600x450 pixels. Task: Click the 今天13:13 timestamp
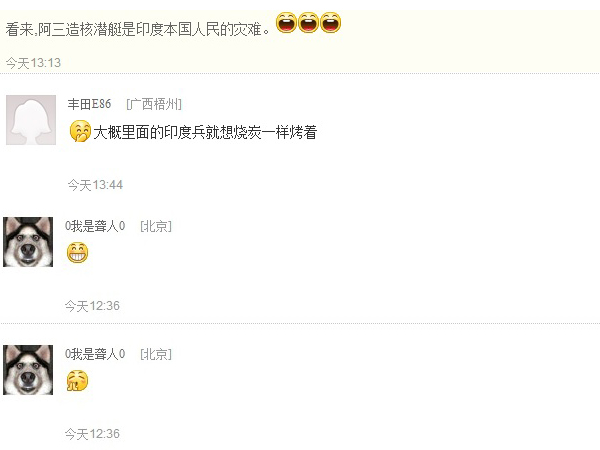coord(33,63)
